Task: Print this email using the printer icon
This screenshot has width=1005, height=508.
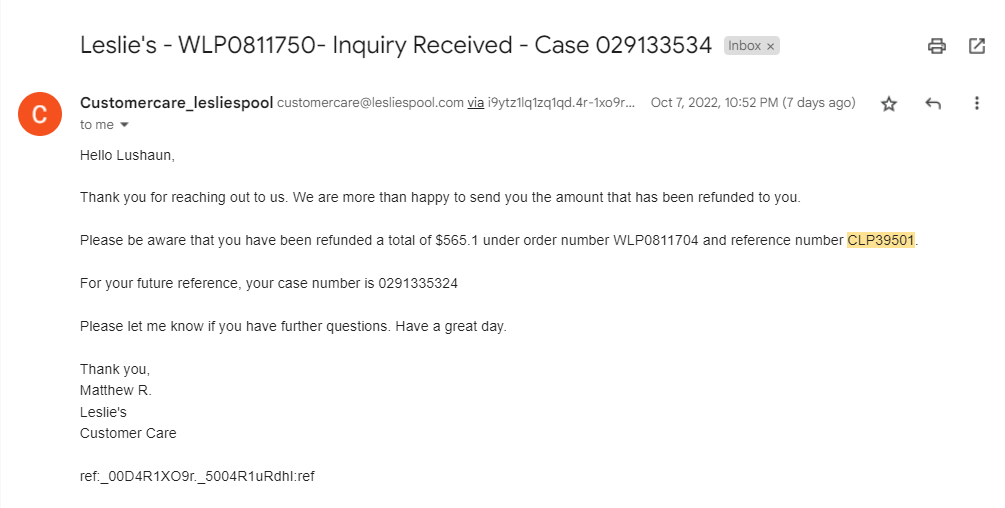Action: pyautogui.click(x=936, y=46)
